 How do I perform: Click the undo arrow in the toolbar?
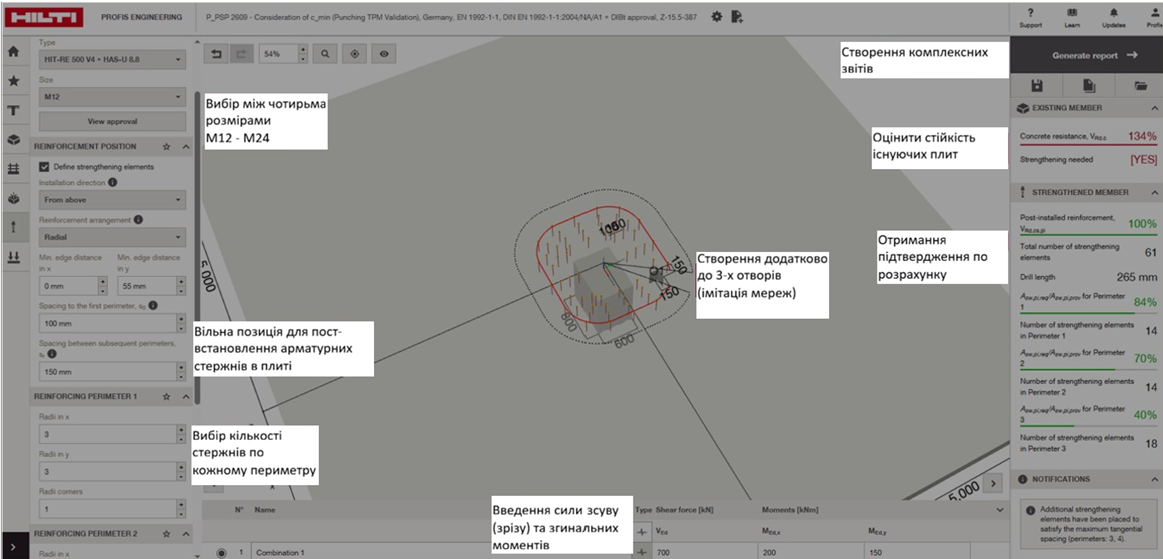click(x=217, y=53)
